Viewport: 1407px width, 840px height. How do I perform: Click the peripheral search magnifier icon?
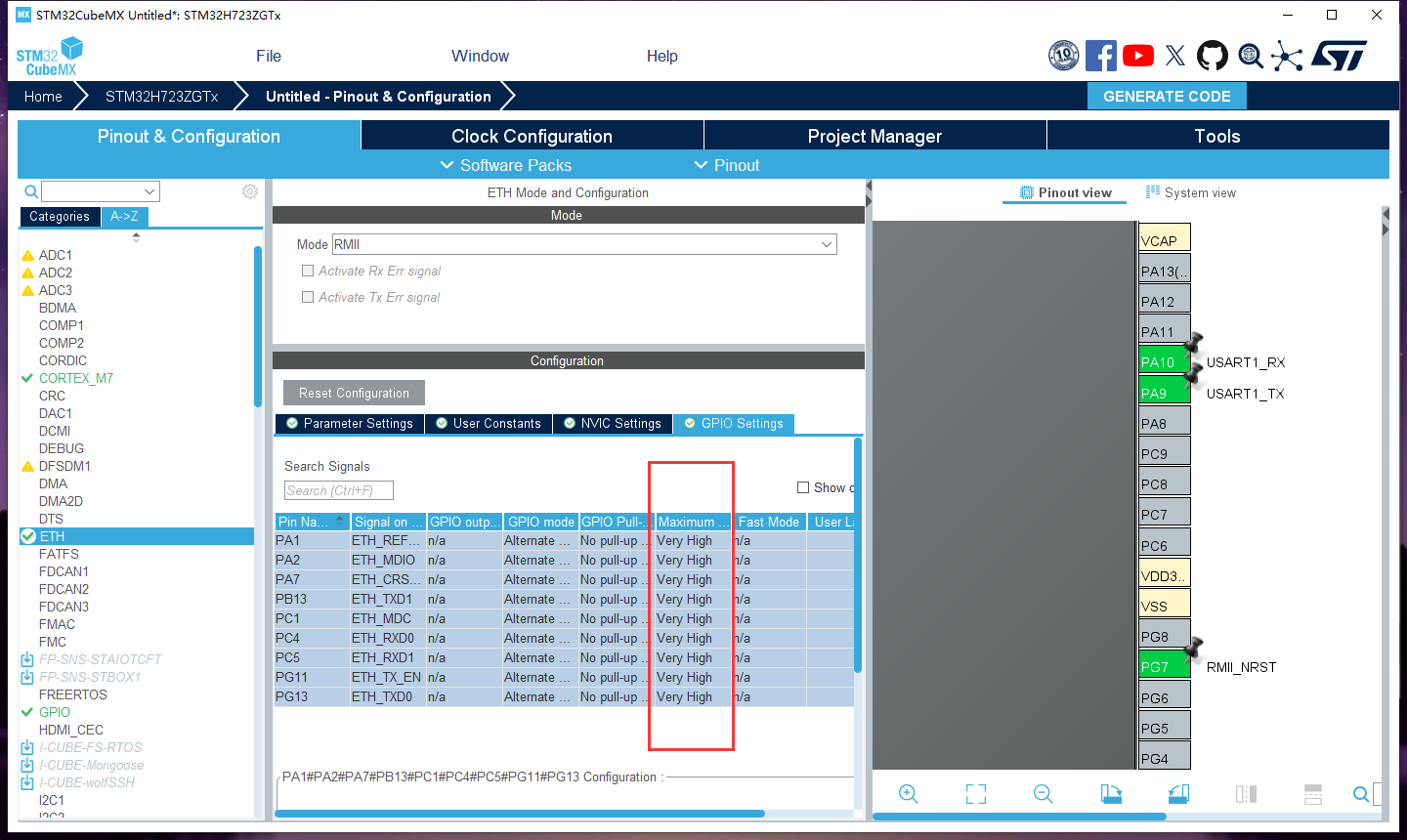[x=31, y=191]
